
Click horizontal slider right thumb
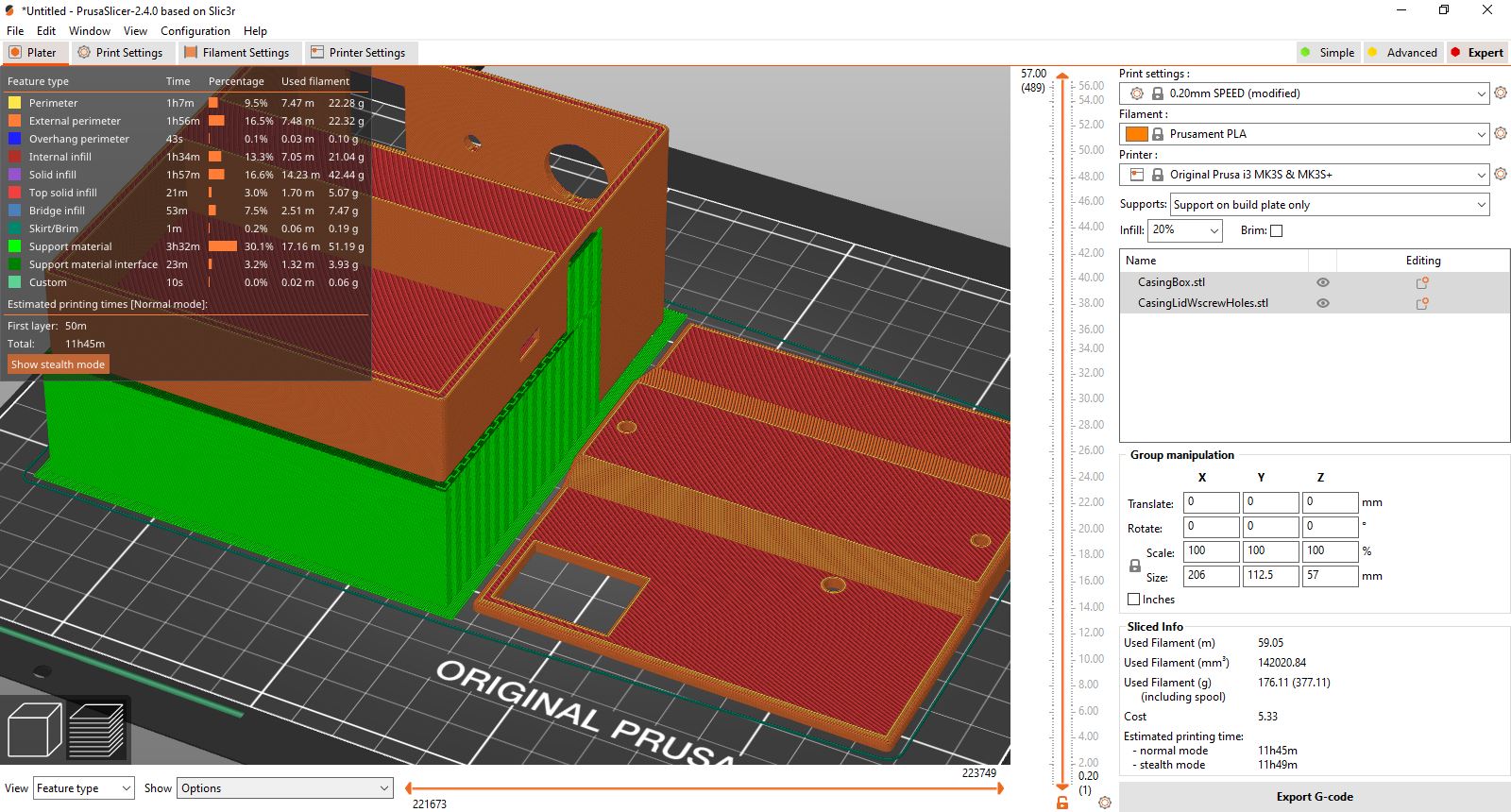pyautogui.click(x=1000, y=787)
